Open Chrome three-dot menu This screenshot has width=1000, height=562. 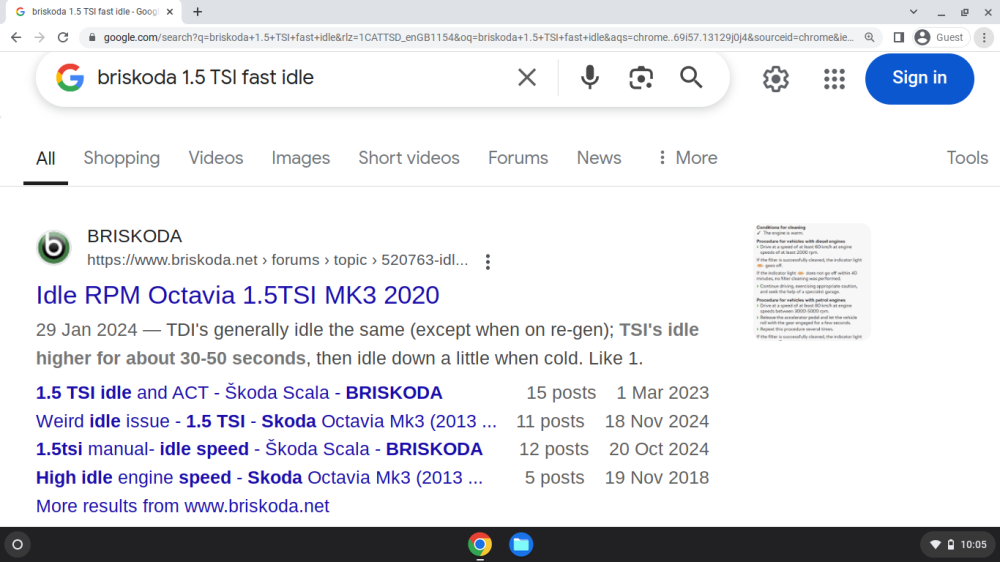click(984, 38)
